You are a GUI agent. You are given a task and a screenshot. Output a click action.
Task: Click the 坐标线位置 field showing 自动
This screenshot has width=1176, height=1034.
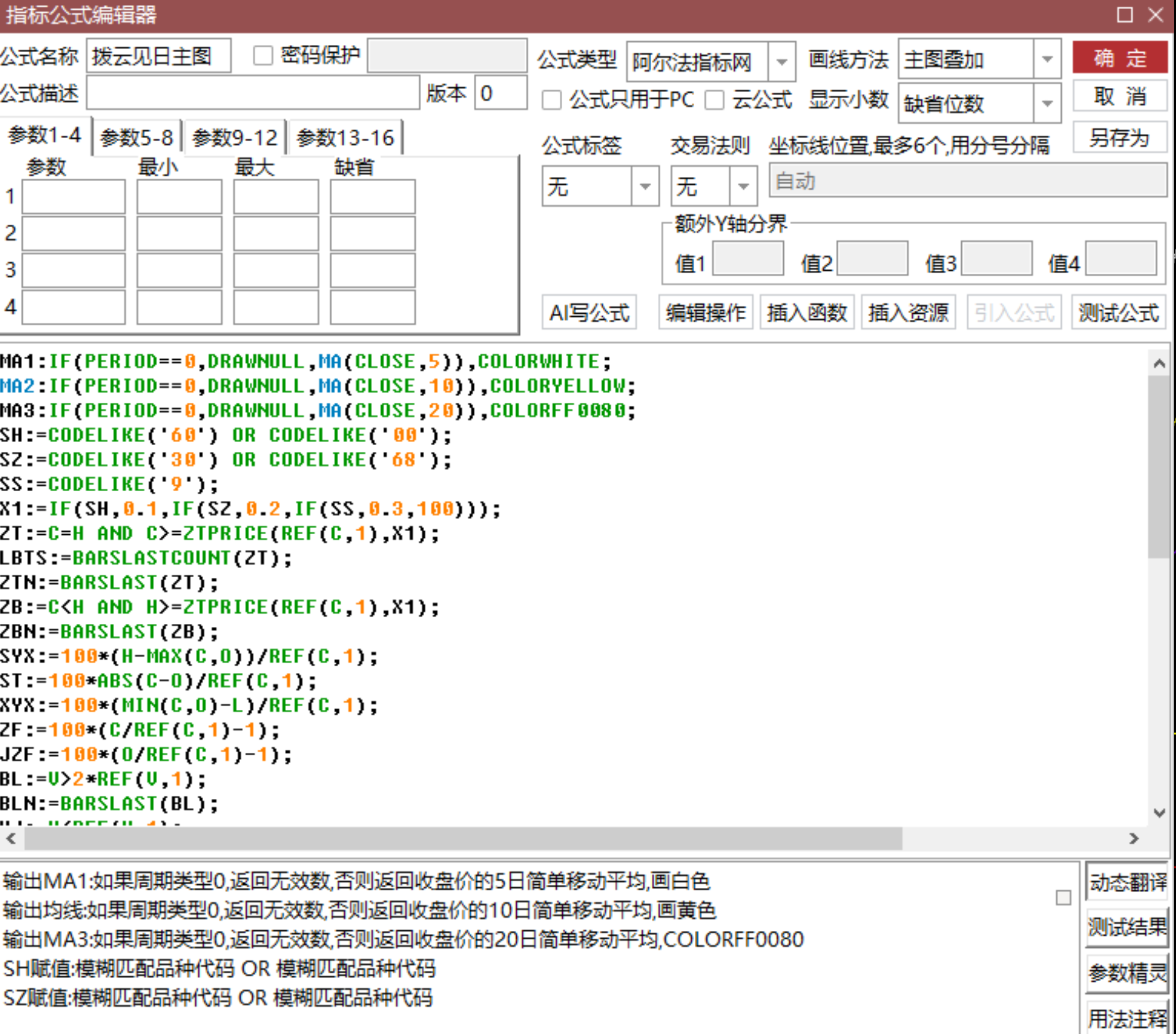pyautogui.click(x=968, y=181)
